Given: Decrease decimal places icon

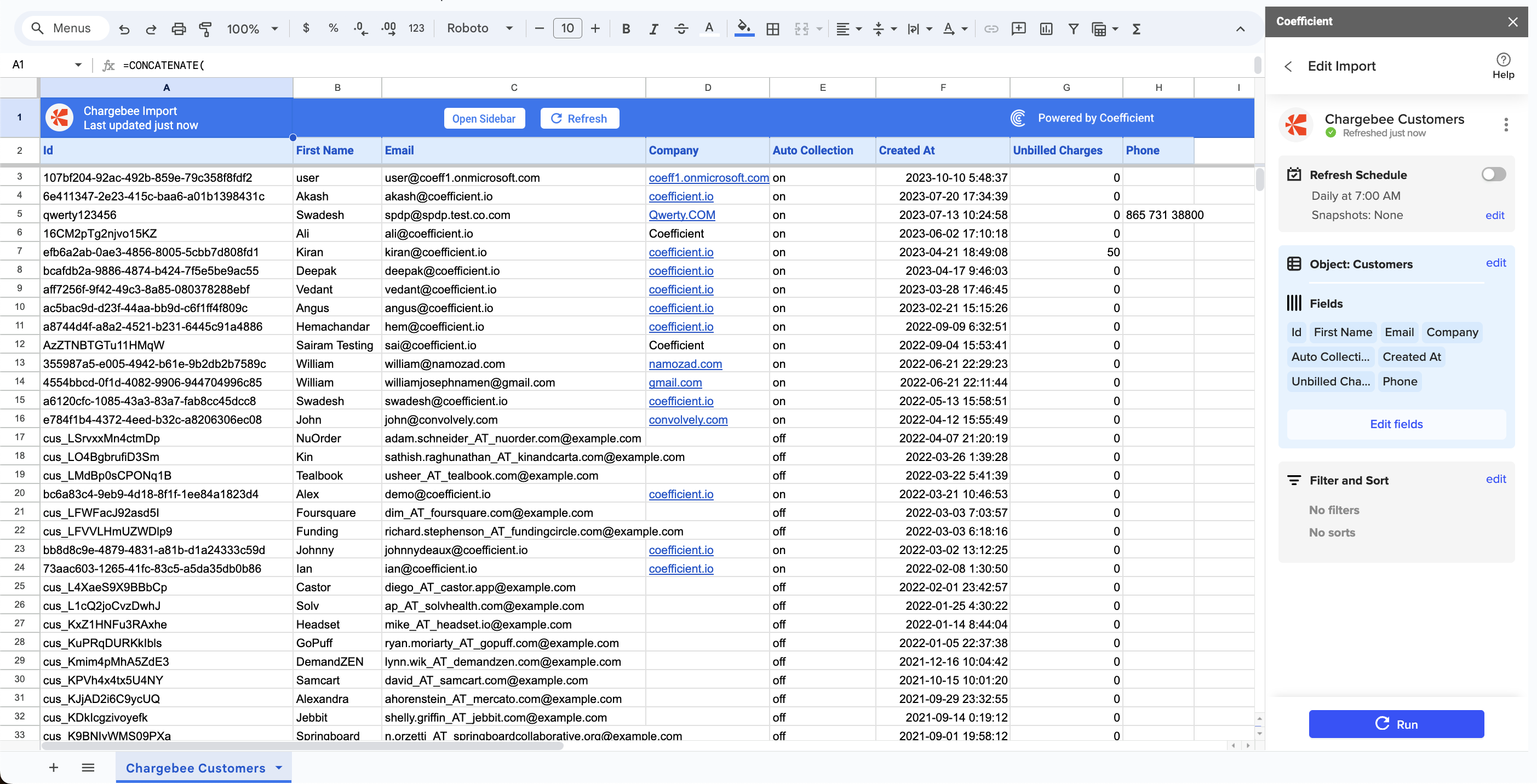Looking at the screenshot, I should pyautogui.click(x=360, y=28).
